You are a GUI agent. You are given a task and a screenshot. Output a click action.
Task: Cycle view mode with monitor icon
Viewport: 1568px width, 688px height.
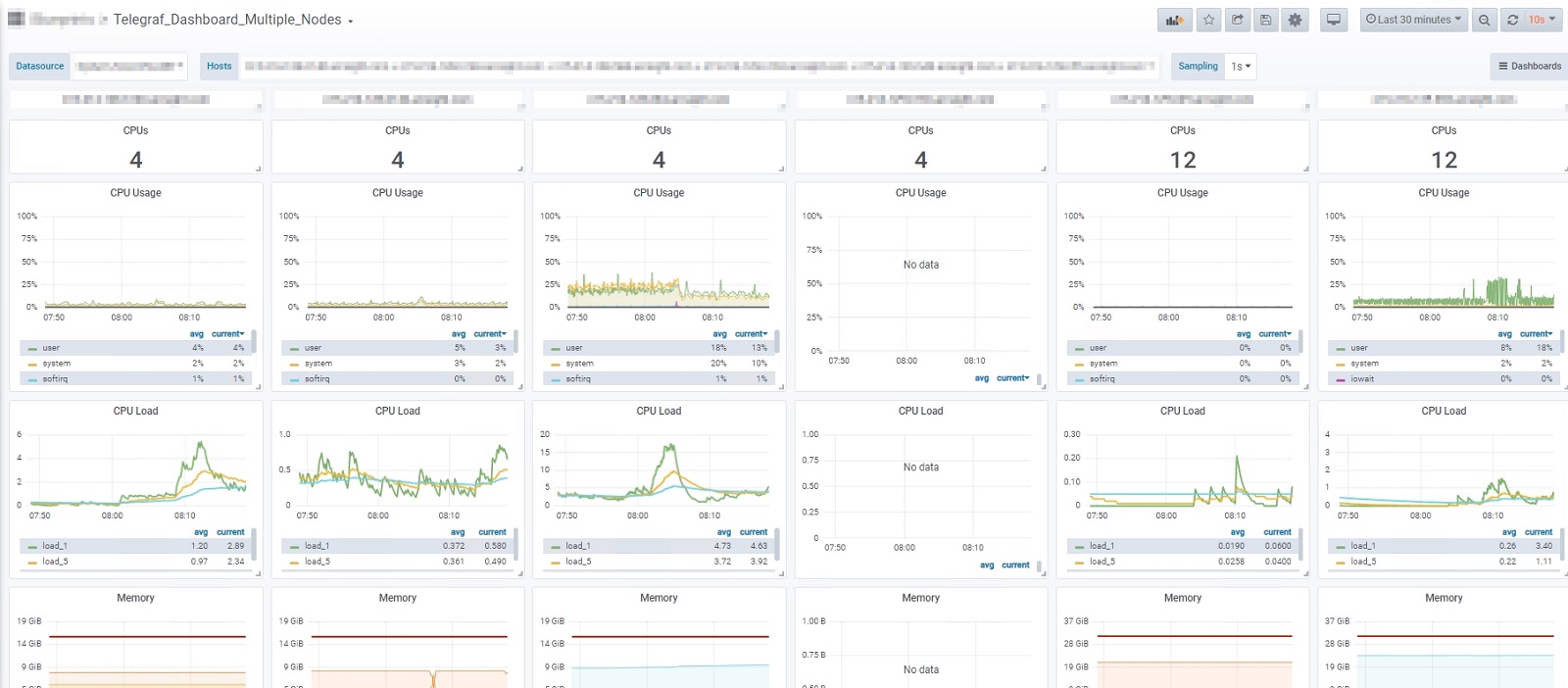[1334, 20]
